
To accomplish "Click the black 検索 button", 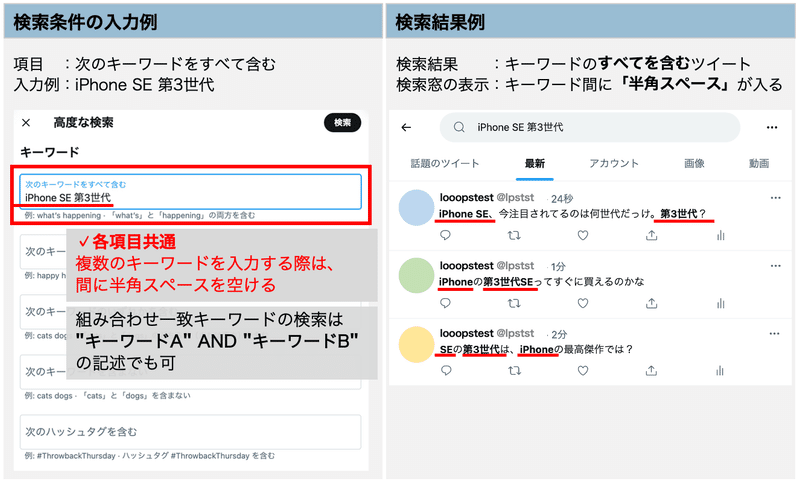I will pyautogui.click(x=342, y=122).
